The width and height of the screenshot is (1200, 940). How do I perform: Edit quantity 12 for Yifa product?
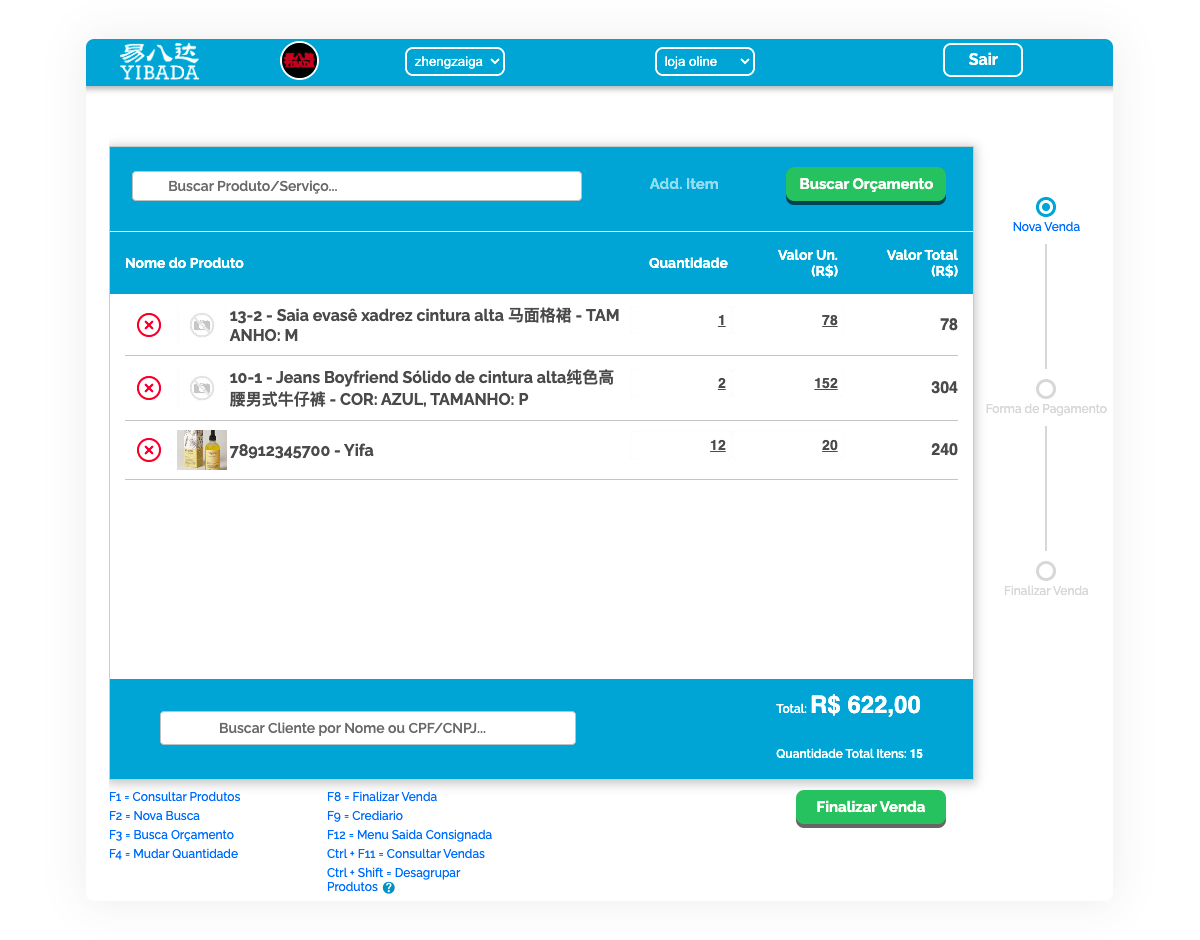click(718, 446)
